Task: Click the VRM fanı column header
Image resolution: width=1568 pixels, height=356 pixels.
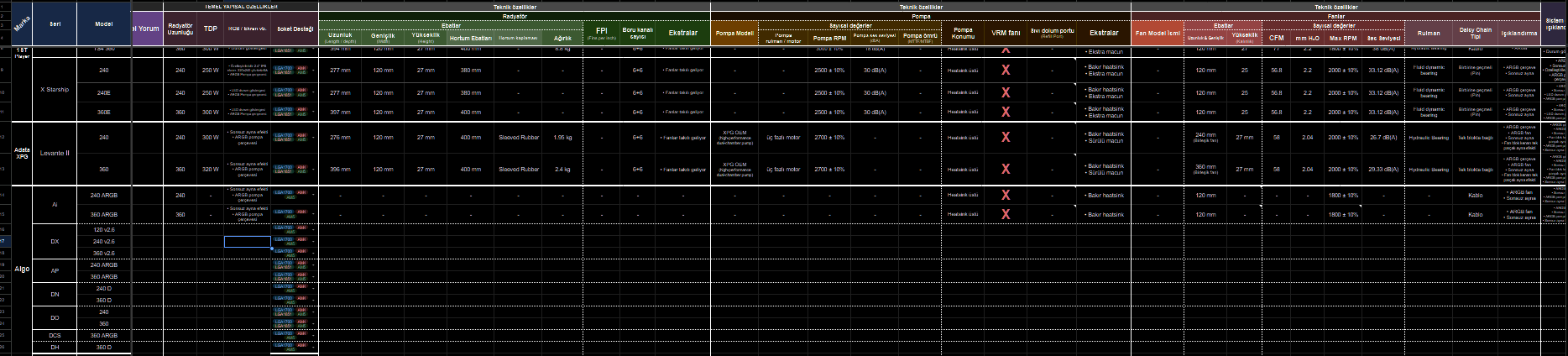Action: (x=1006, y=33)
